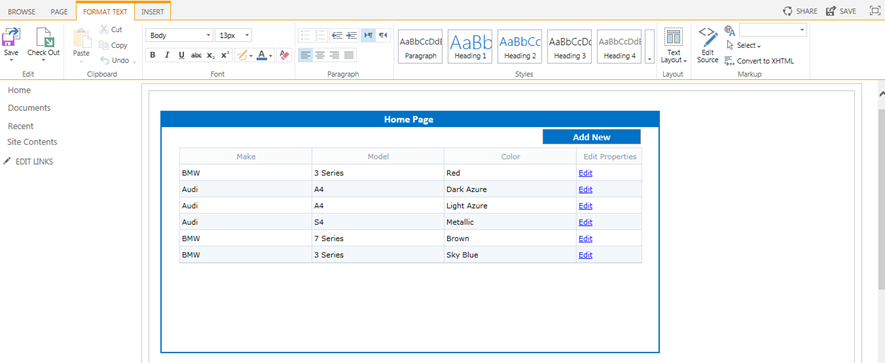Select the FORMAT TEXT tab
The width and height of the screenshot is (885, 363).
105,11
